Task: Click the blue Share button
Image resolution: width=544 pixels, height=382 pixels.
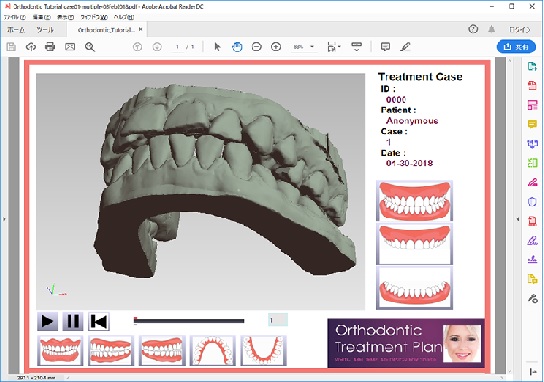Action: coord(516,47)
